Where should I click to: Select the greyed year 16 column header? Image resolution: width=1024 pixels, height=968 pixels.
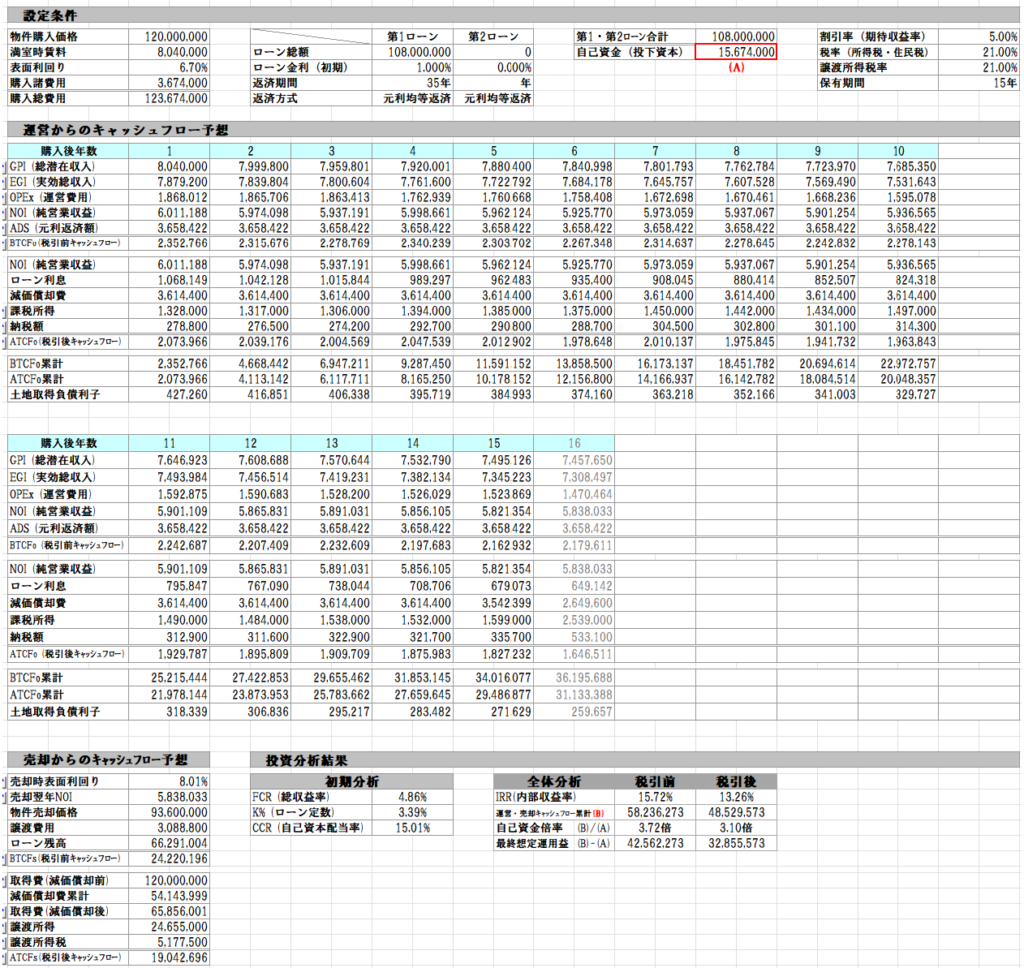(573, 442)
